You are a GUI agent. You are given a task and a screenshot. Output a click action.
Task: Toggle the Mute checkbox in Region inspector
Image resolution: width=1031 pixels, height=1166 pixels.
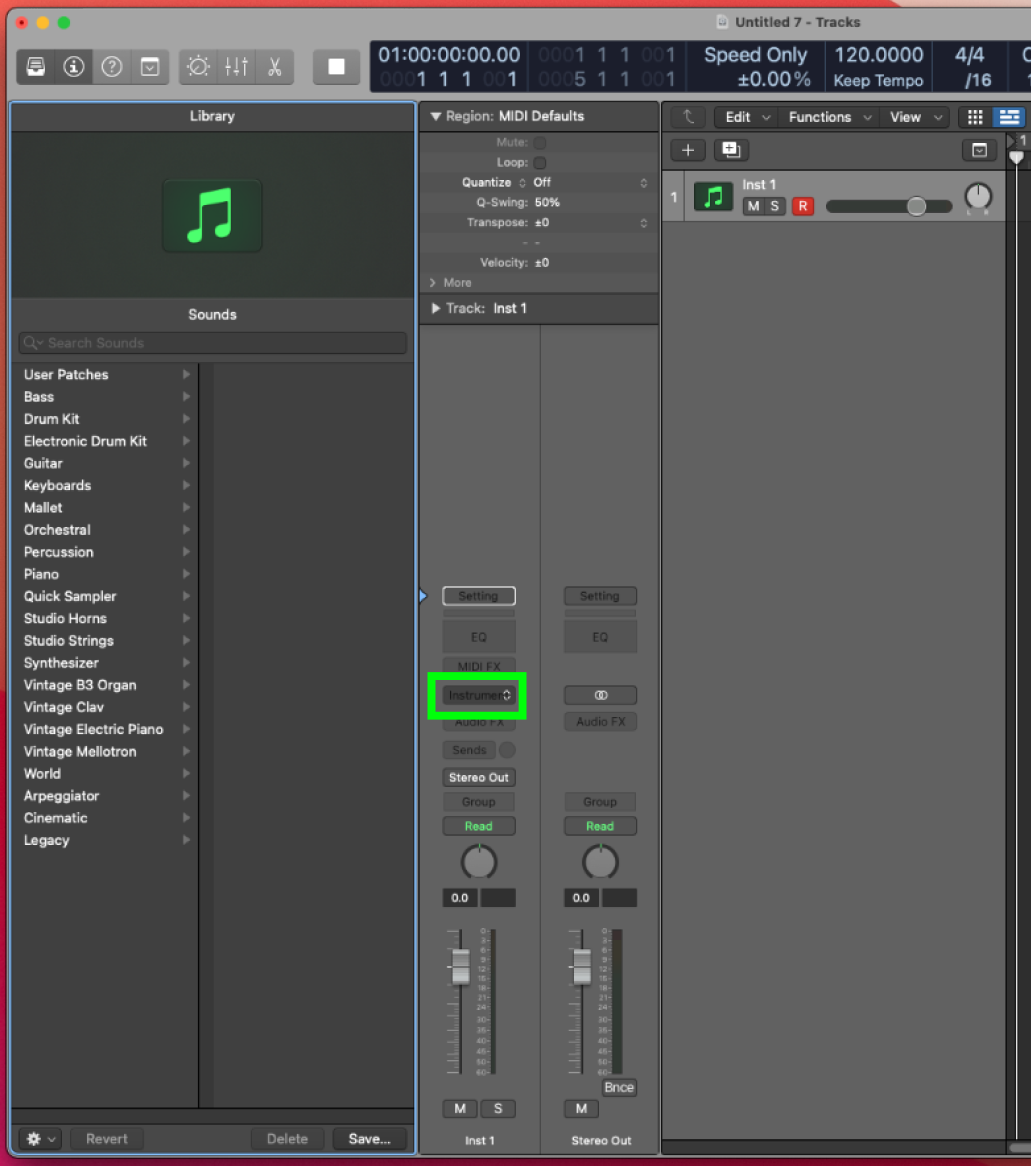point(540,142)
